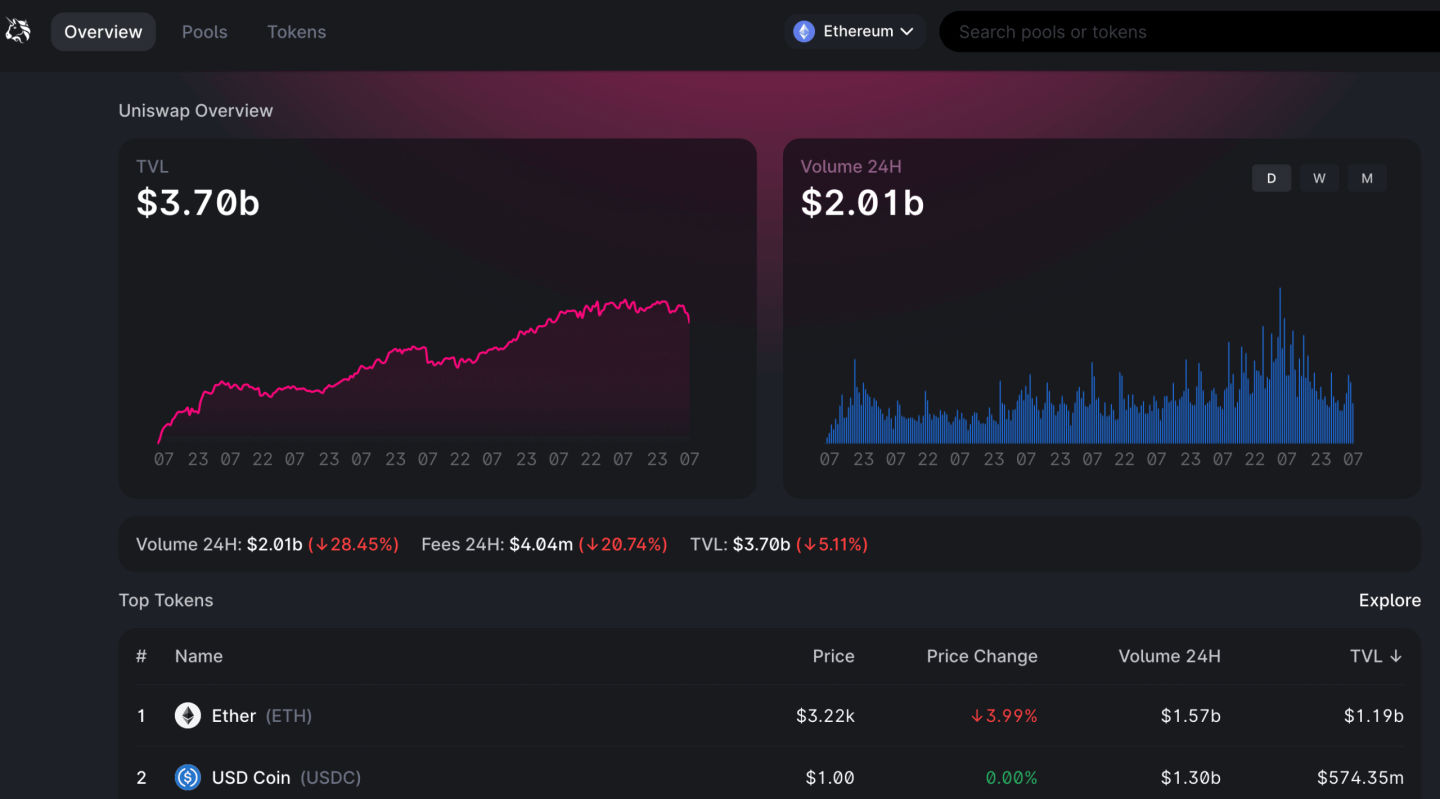Sort by the Name column header
Screen dimensions: 1440x799
pos(199,656)
